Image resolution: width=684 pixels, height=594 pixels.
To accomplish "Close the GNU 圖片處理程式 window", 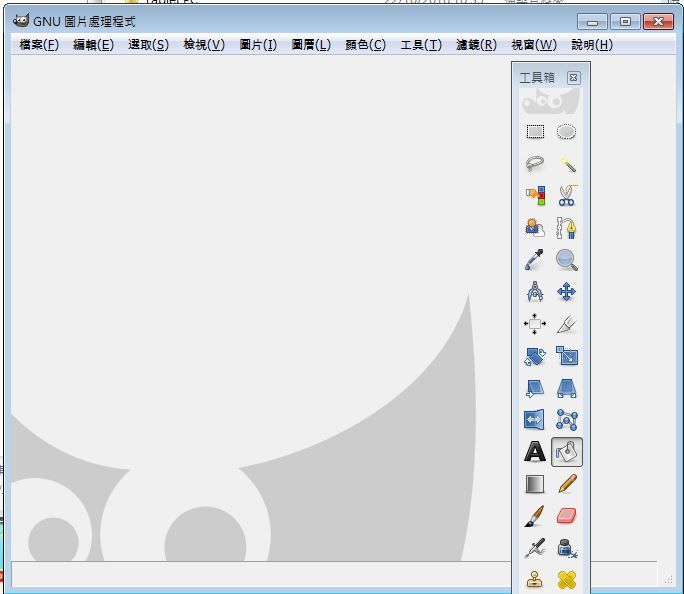I will coord(659,22).
